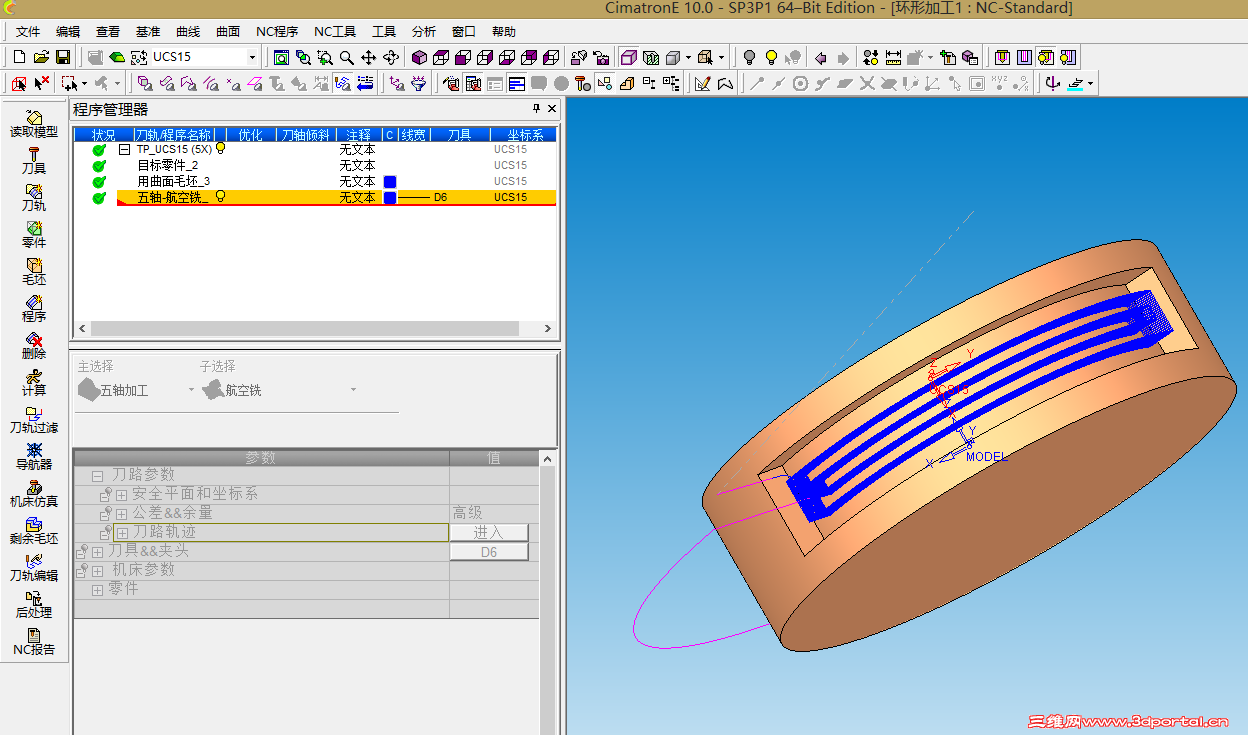Screen dimensions: 1248x735
Task: Open the 文件 (File) menu
Action: click(x=28, y=32)
